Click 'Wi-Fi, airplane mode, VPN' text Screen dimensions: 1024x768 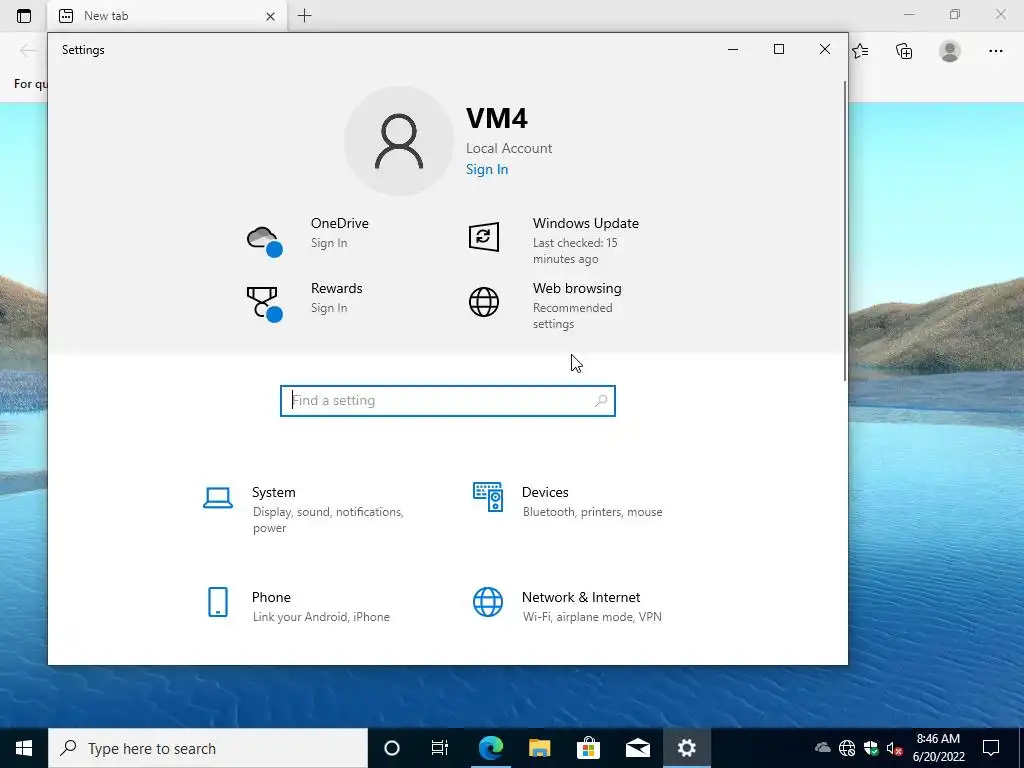(x=592, y=616)
